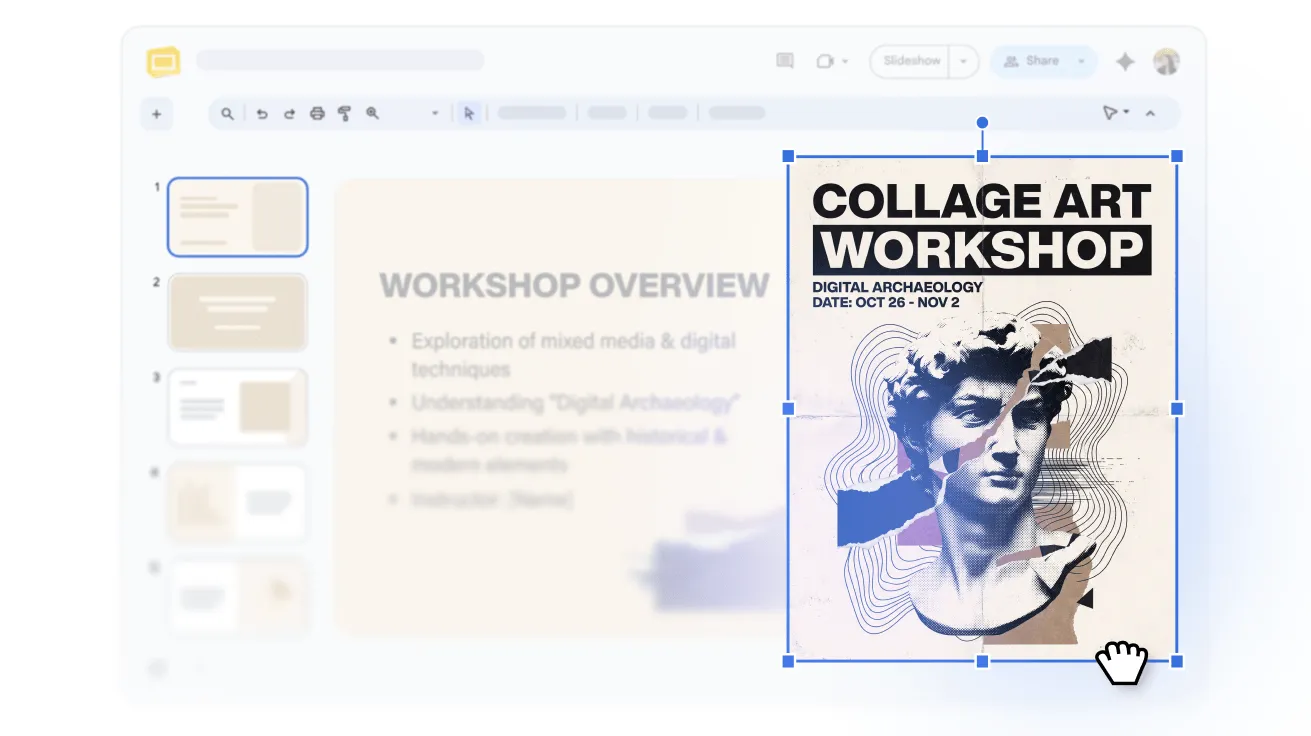
Task: Click the new slide plus button
Action: click(156, 114)
